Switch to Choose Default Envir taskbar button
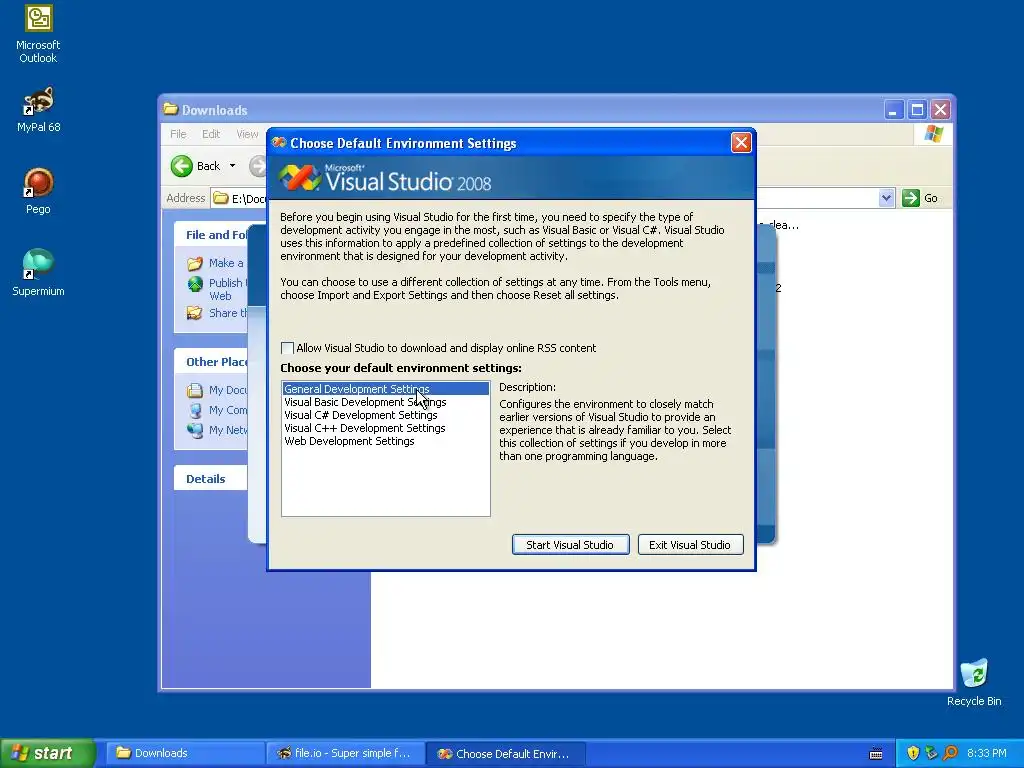 [x=506, y=753]
